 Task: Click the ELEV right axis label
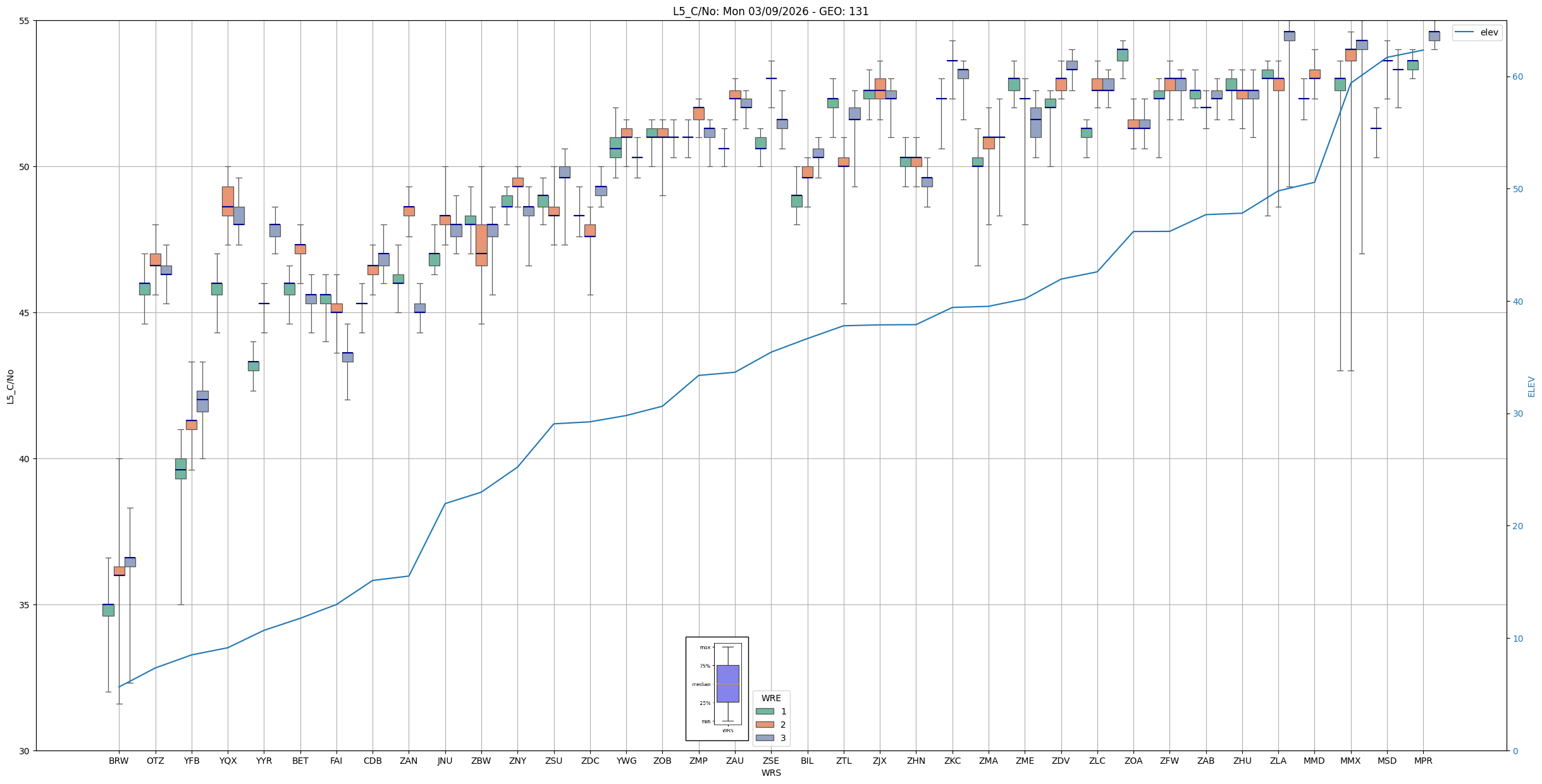click(1531, 386)
